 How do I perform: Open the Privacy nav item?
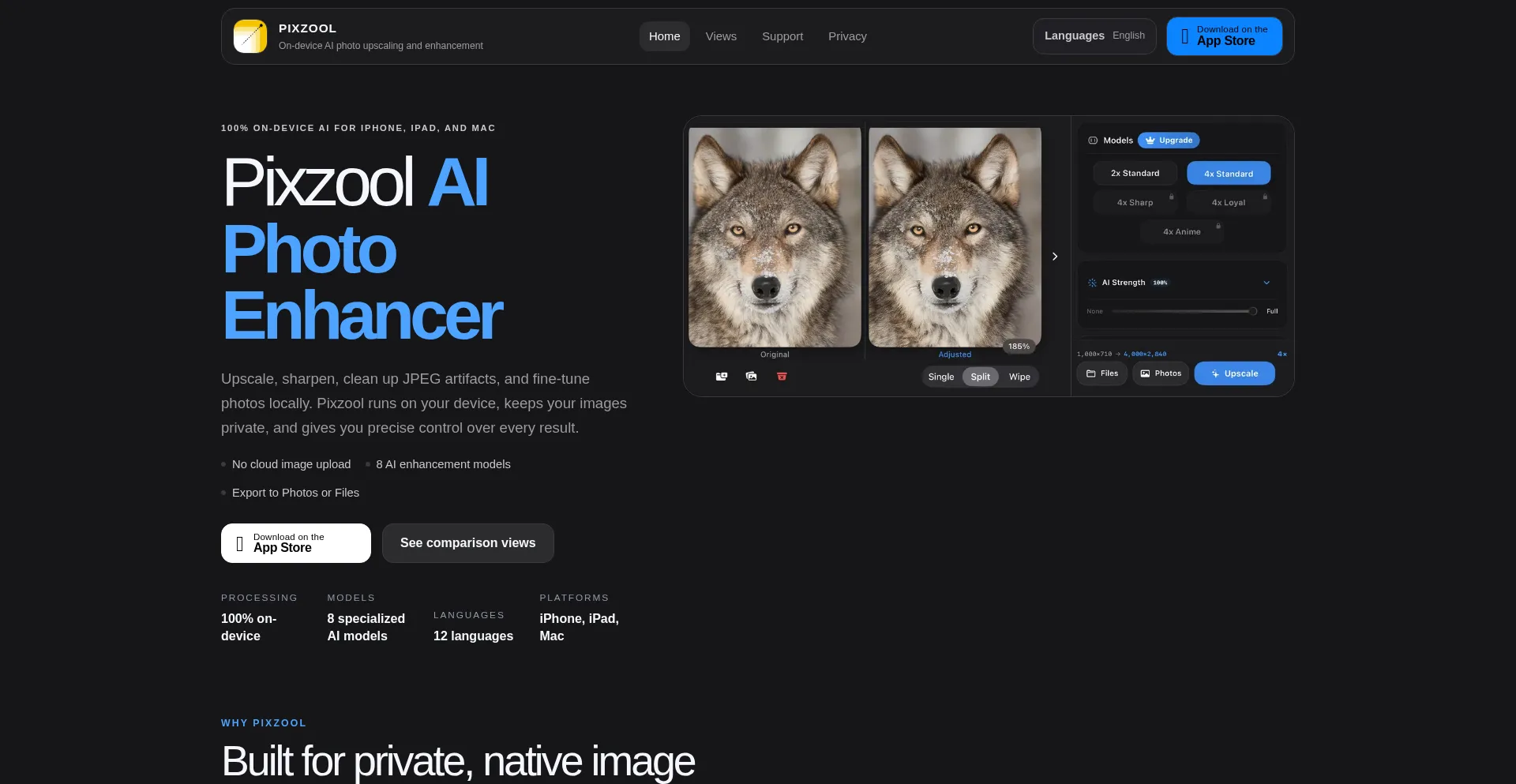[847, 36]
